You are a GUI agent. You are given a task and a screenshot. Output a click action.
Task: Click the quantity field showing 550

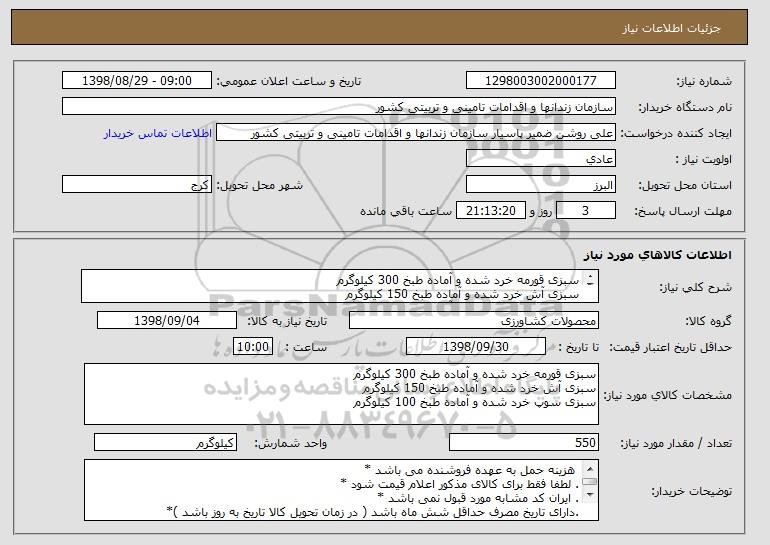coord(524,442)
